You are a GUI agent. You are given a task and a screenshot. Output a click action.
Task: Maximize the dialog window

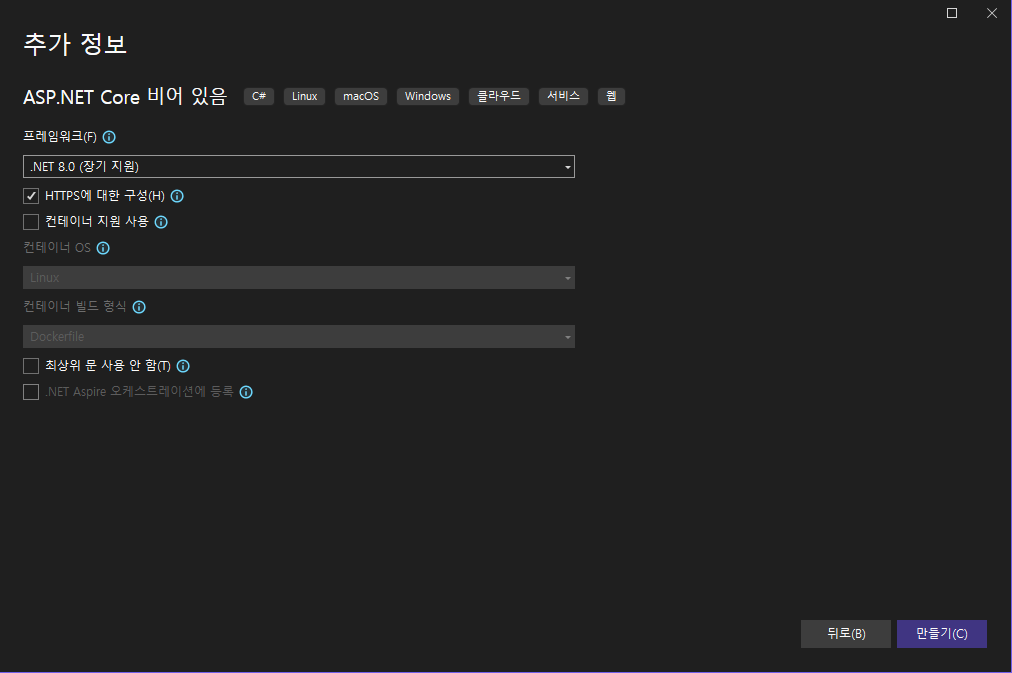tap(952, 13)
